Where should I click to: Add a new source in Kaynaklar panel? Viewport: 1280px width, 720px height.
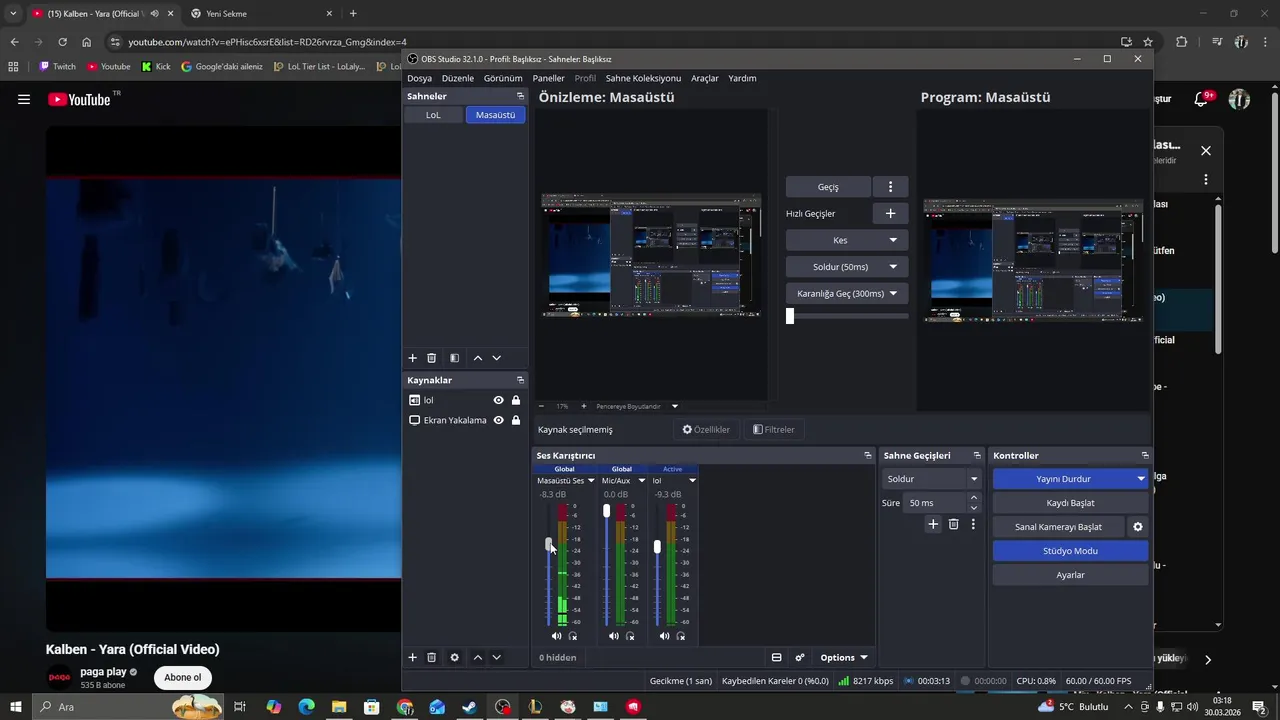[x=412, y=657]
